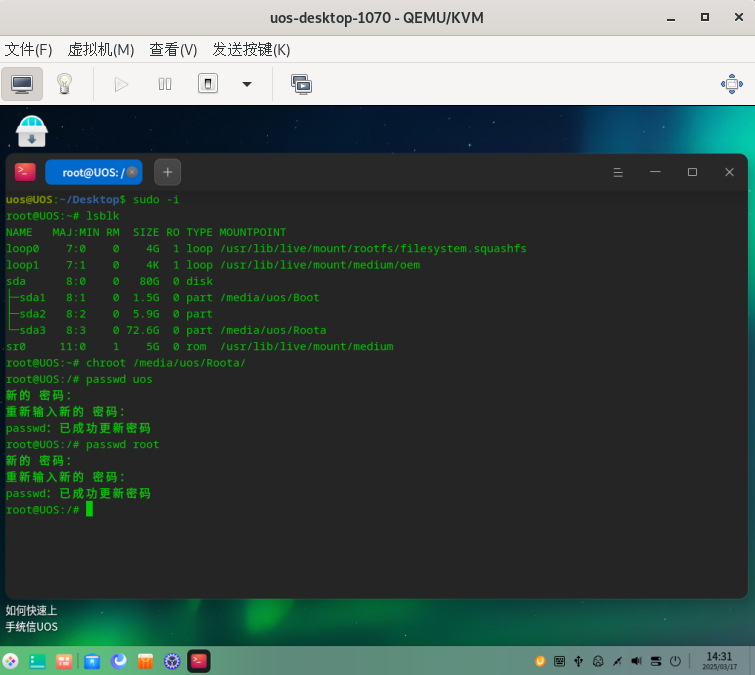The image size is (755, 675).
Task: Open the launcher in the UOS dock
Action: click(x=10, y=662)
